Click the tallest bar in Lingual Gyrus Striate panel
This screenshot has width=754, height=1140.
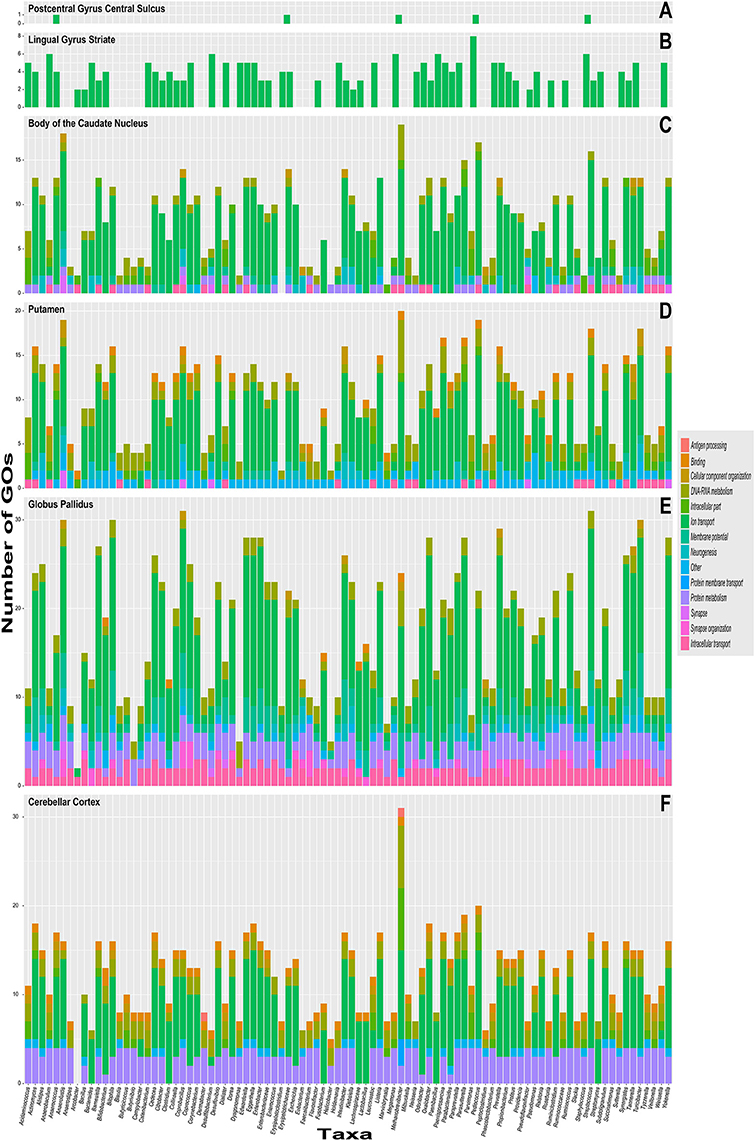[x=473, y=71]
